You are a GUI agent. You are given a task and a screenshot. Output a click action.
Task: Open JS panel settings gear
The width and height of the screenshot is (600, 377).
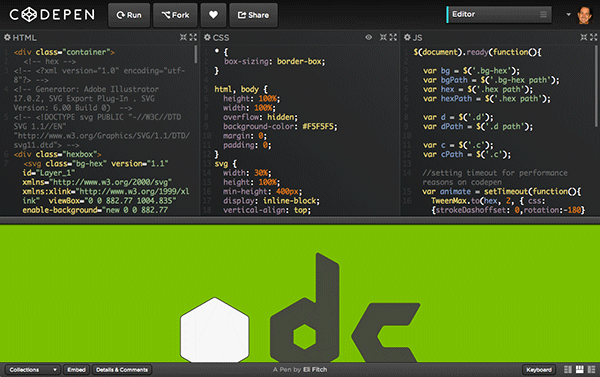407,37
